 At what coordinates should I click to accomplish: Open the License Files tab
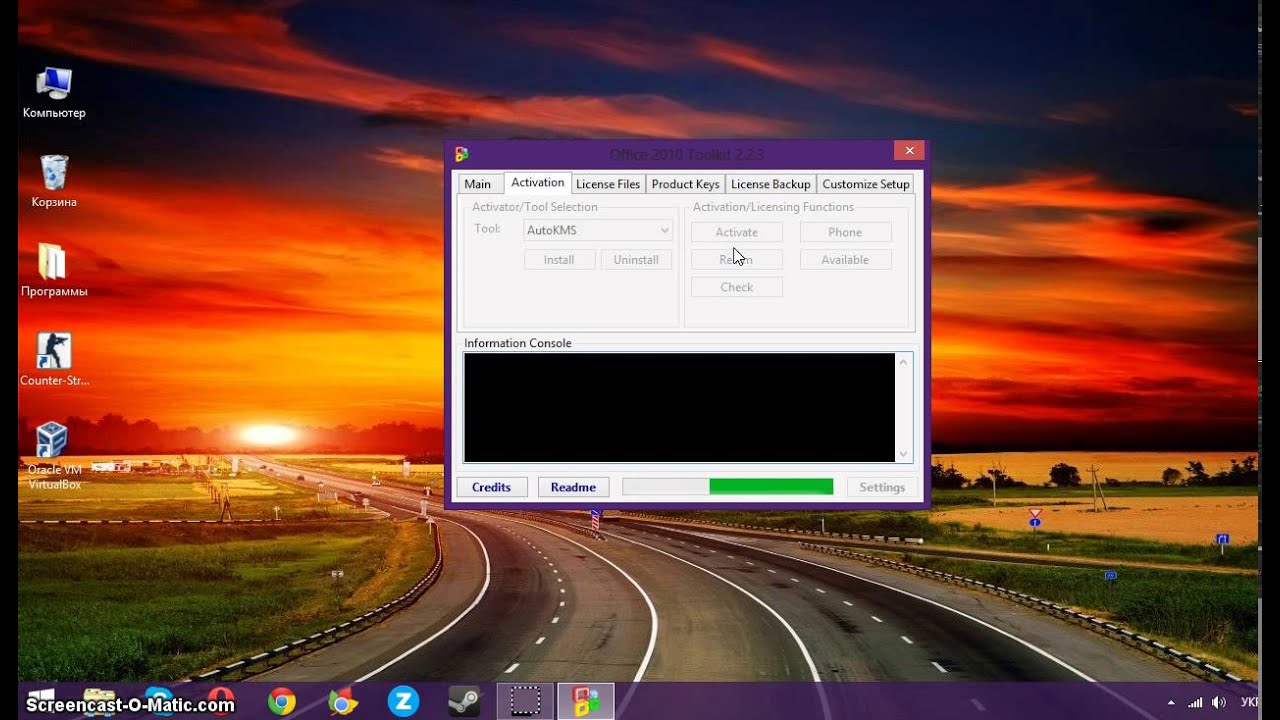[x=608, y=184]
